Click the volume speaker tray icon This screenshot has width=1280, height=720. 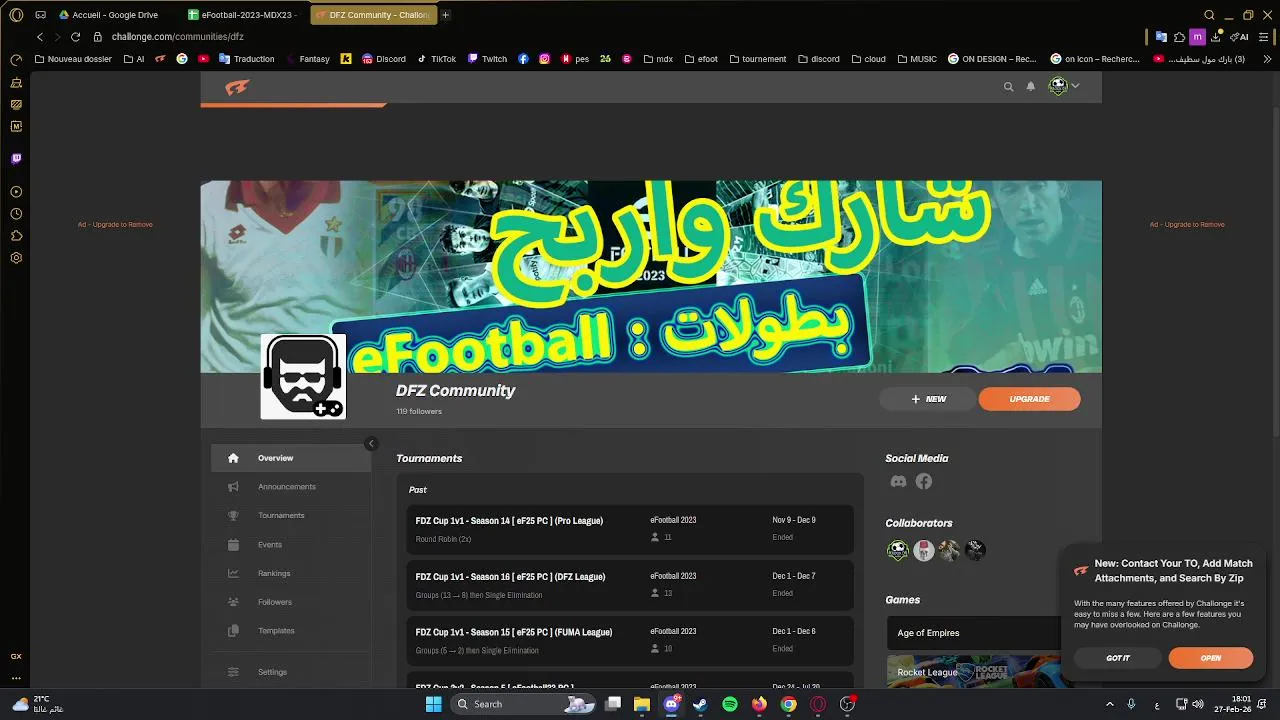(x=1198, y=704)
